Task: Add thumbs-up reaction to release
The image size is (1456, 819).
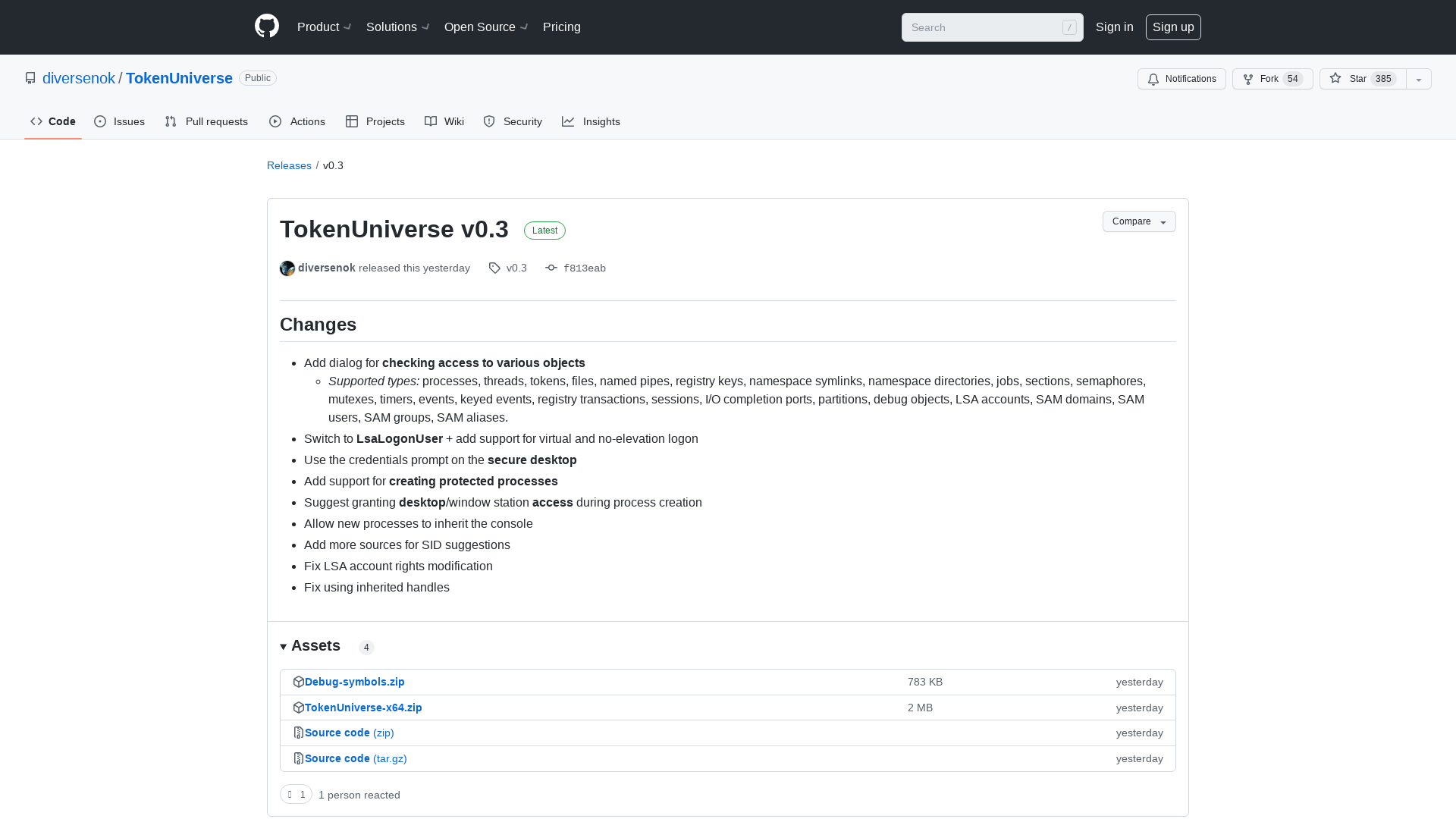Action: 296,794
